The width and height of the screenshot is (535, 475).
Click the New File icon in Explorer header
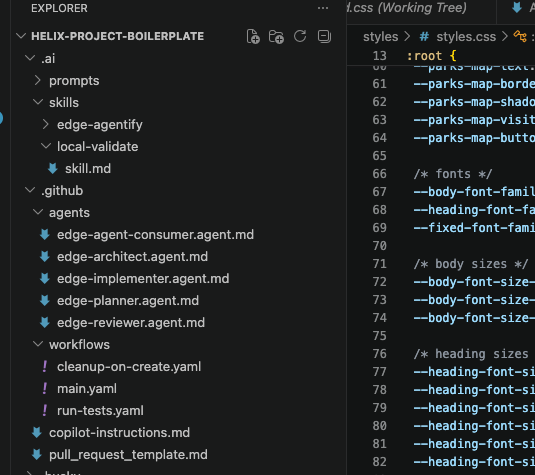click(253, 37)
